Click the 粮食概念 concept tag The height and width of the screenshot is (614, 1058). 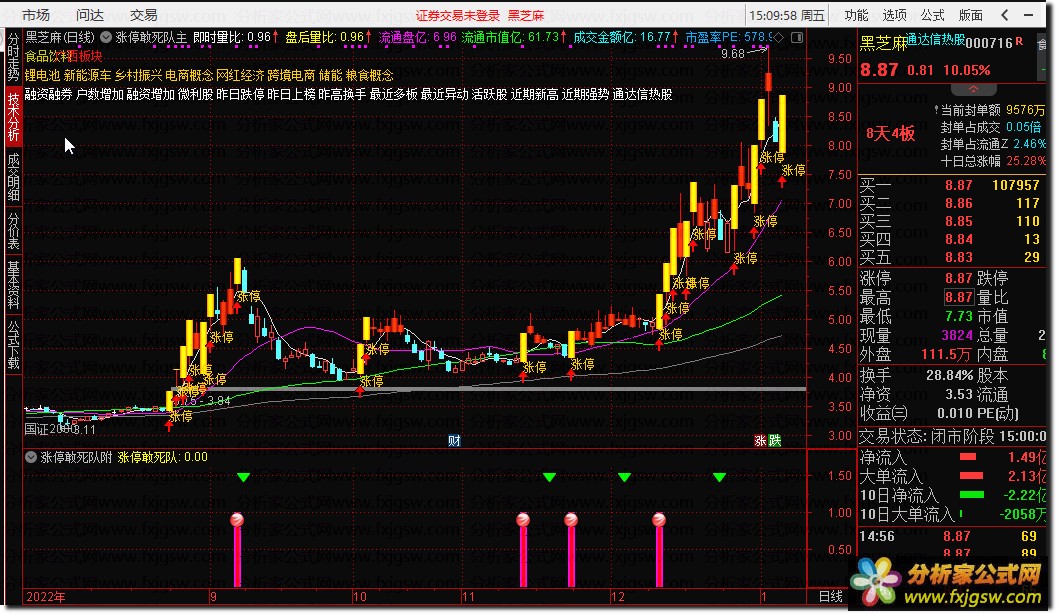(370, 75)
